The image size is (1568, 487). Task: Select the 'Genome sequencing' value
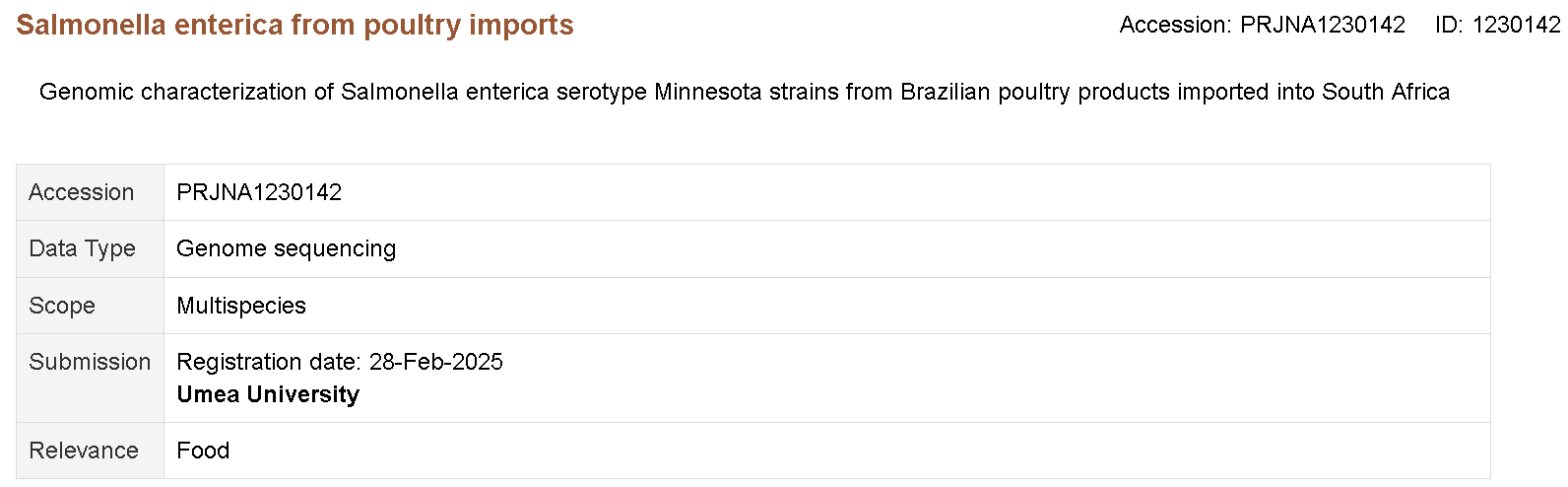[286, 248]
